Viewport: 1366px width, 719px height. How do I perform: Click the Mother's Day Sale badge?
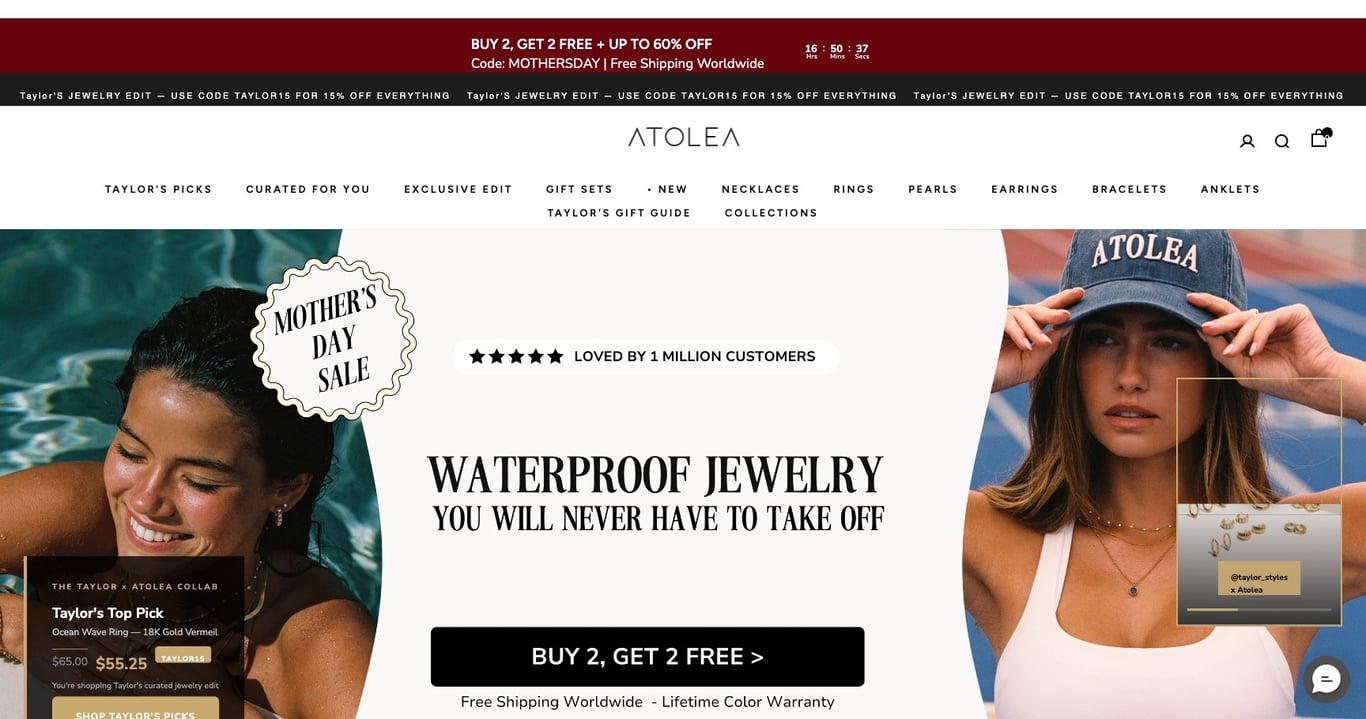(334, 338)
